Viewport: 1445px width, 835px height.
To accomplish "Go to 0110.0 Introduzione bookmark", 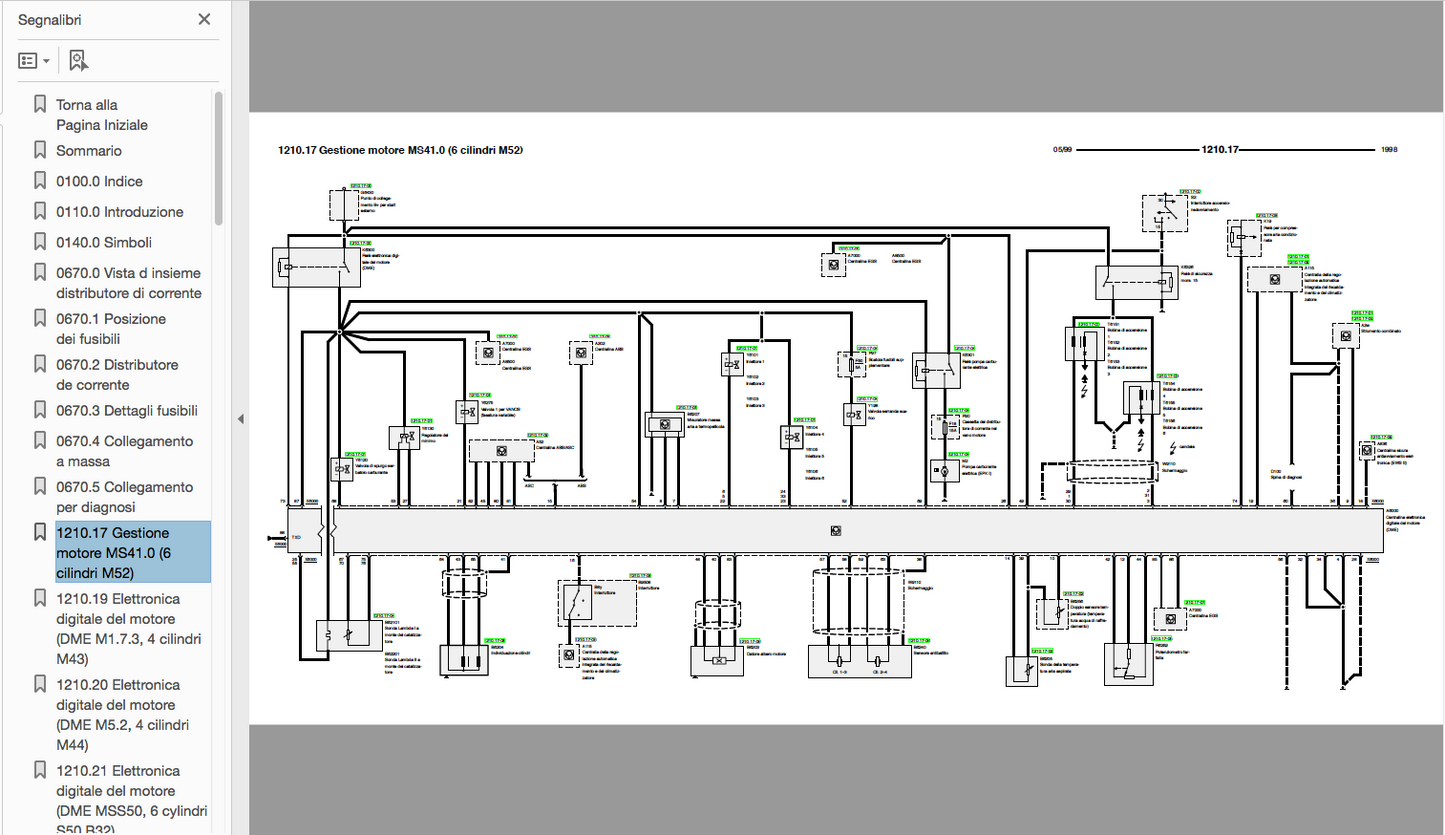I will [x=119, y=212].
